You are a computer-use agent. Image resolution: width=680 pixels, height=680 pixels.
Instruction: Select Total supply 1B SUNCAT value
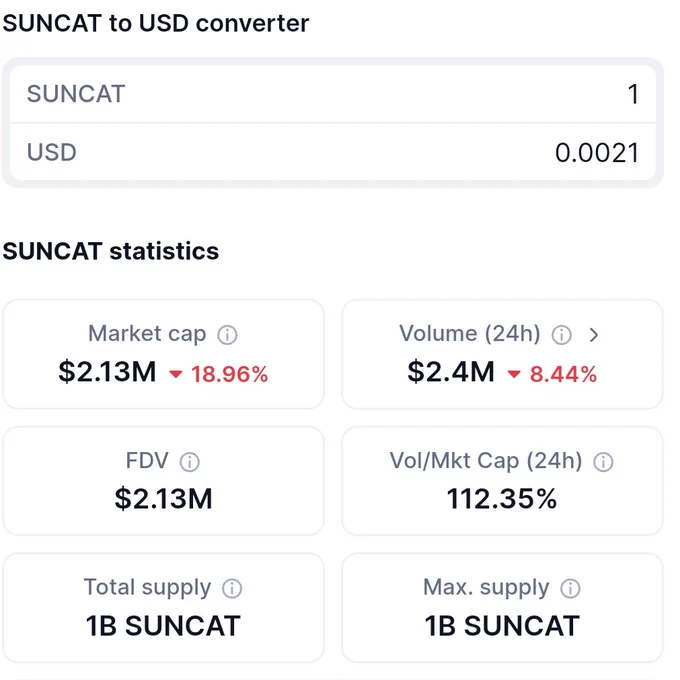pyautogui.click(x=163, y=626)
